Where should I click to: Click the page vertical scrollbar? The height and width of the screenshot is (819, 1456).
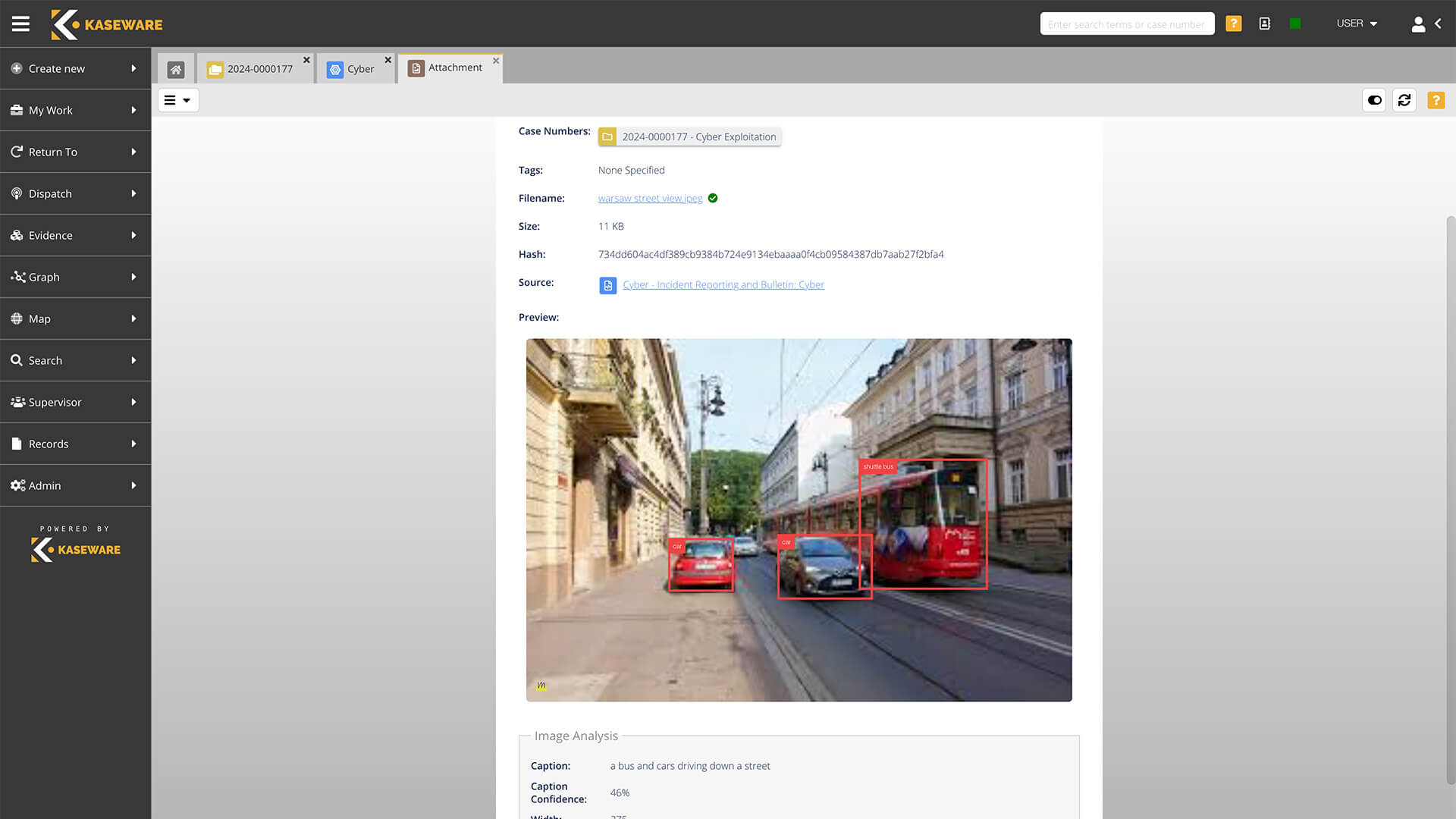pos(1450,500)
